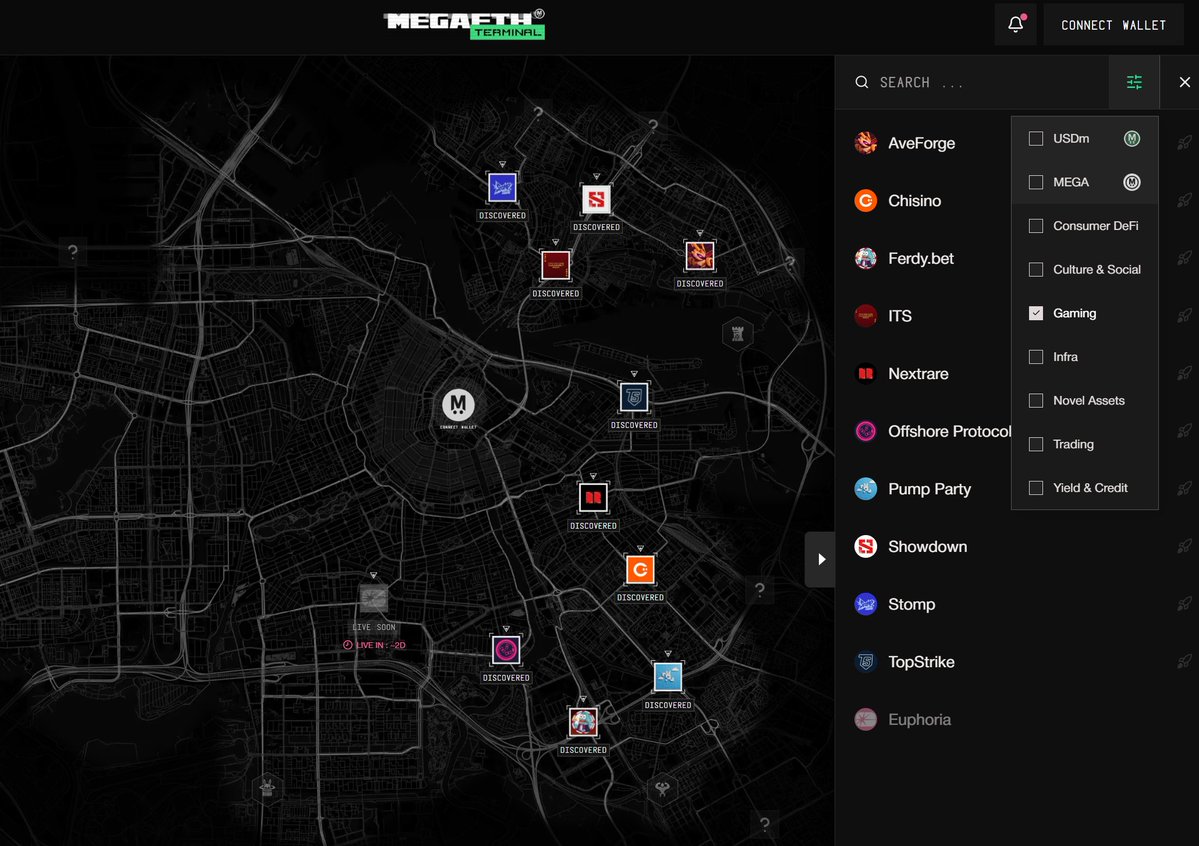
Task: Click the USDm token icon
Action: coord(1132,138)
